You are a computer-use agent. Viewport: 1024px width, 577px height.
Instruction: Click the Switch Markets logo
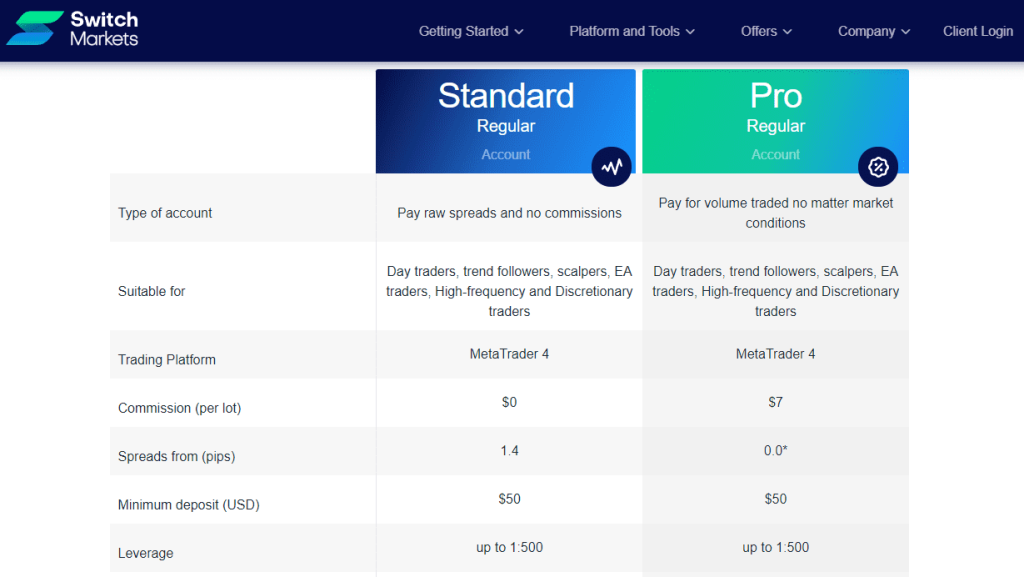coord(72,29)
